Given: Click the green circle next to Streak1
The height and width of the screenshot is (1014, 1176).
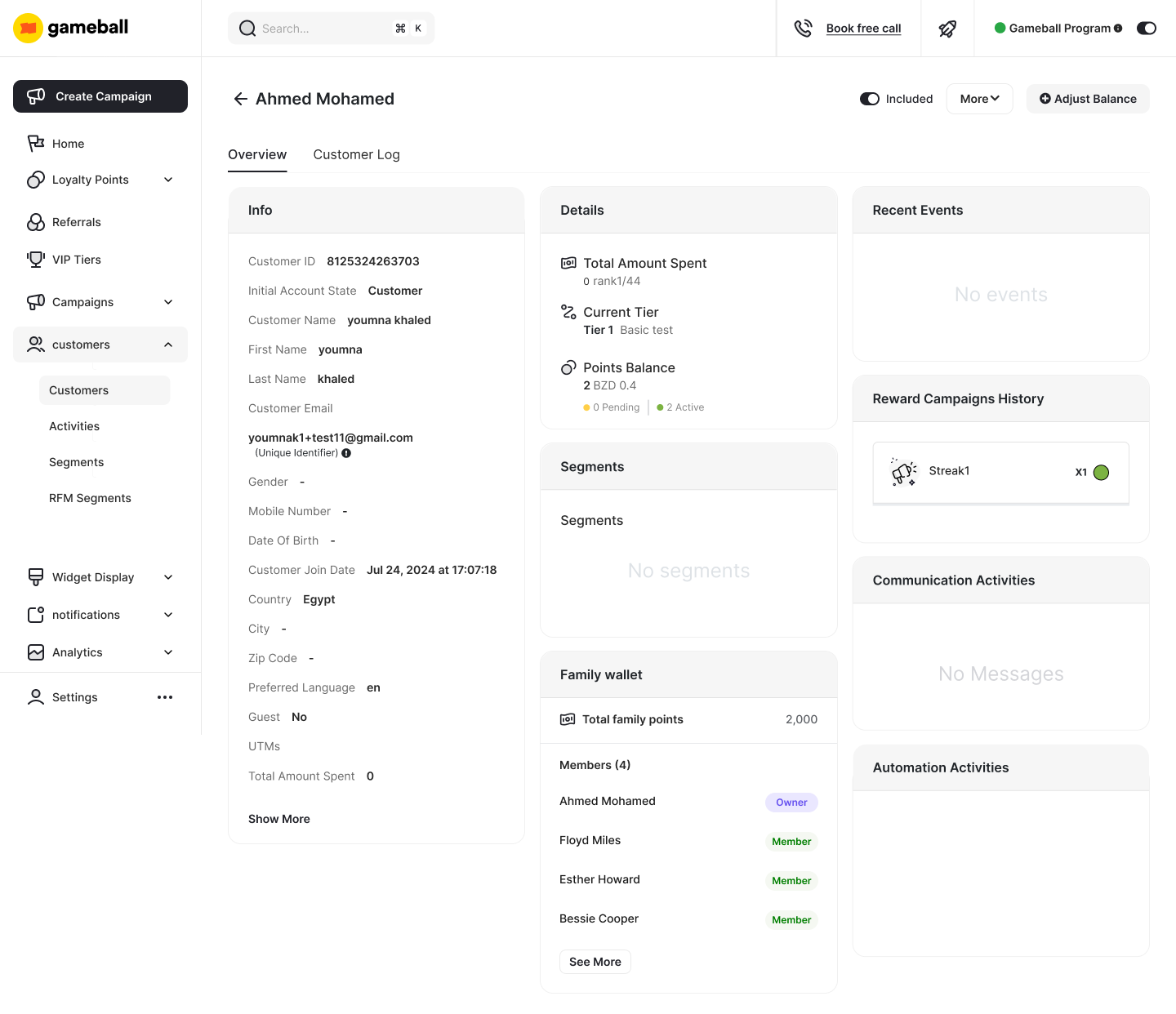Looking at the screenshot, I should [1101, 472].
